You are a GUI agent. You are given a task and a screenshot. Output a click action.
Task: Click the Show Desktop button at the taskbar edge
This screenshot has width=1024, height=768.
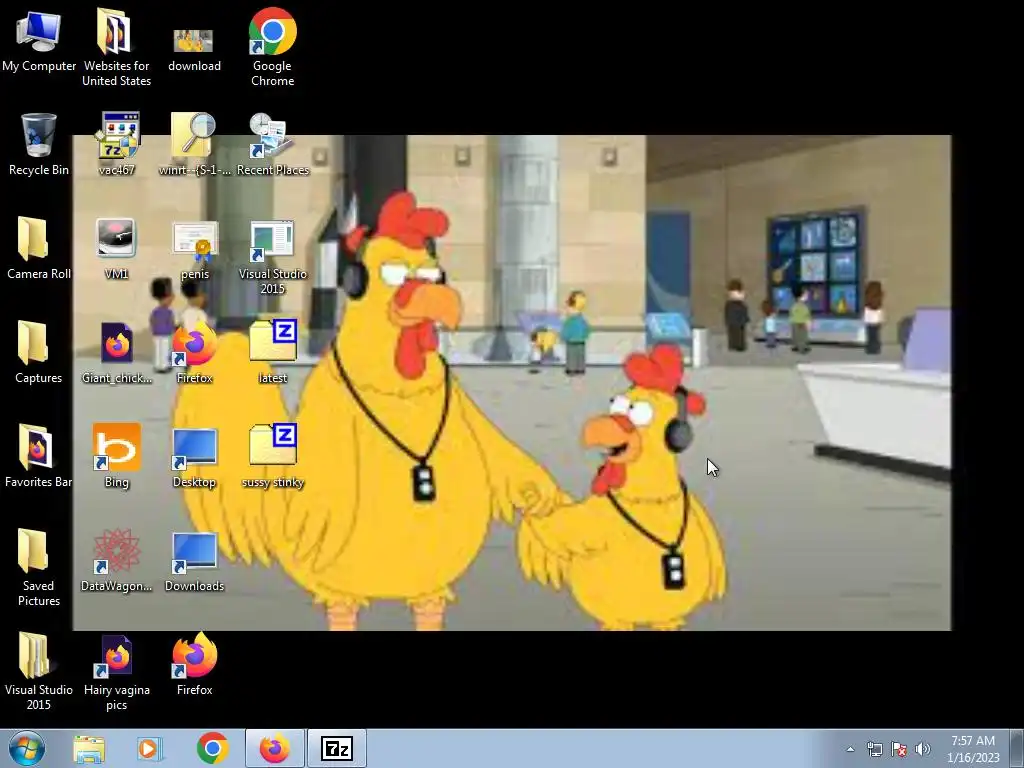pos(1018,748)
